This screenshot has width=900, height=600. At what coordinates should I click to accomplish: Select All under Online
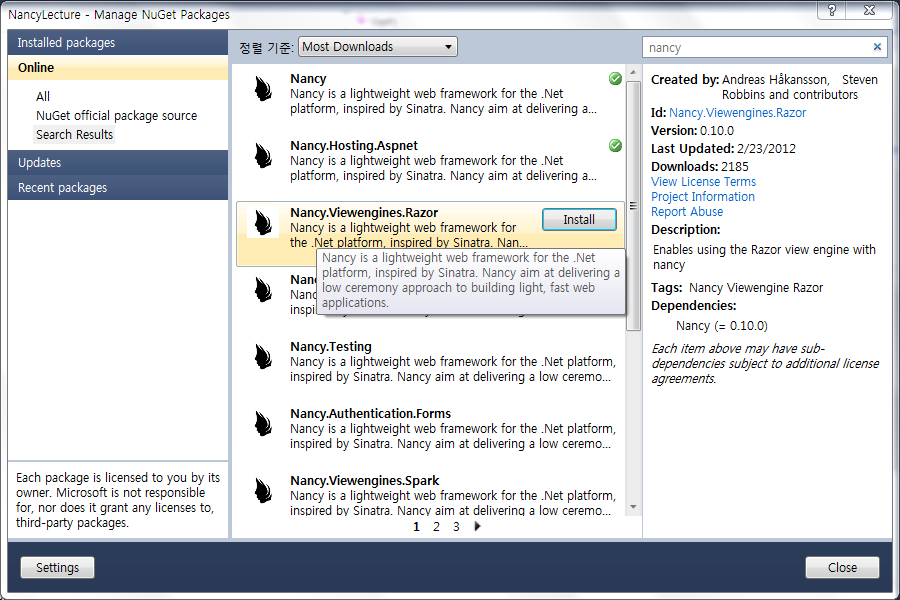click(43, 96)
